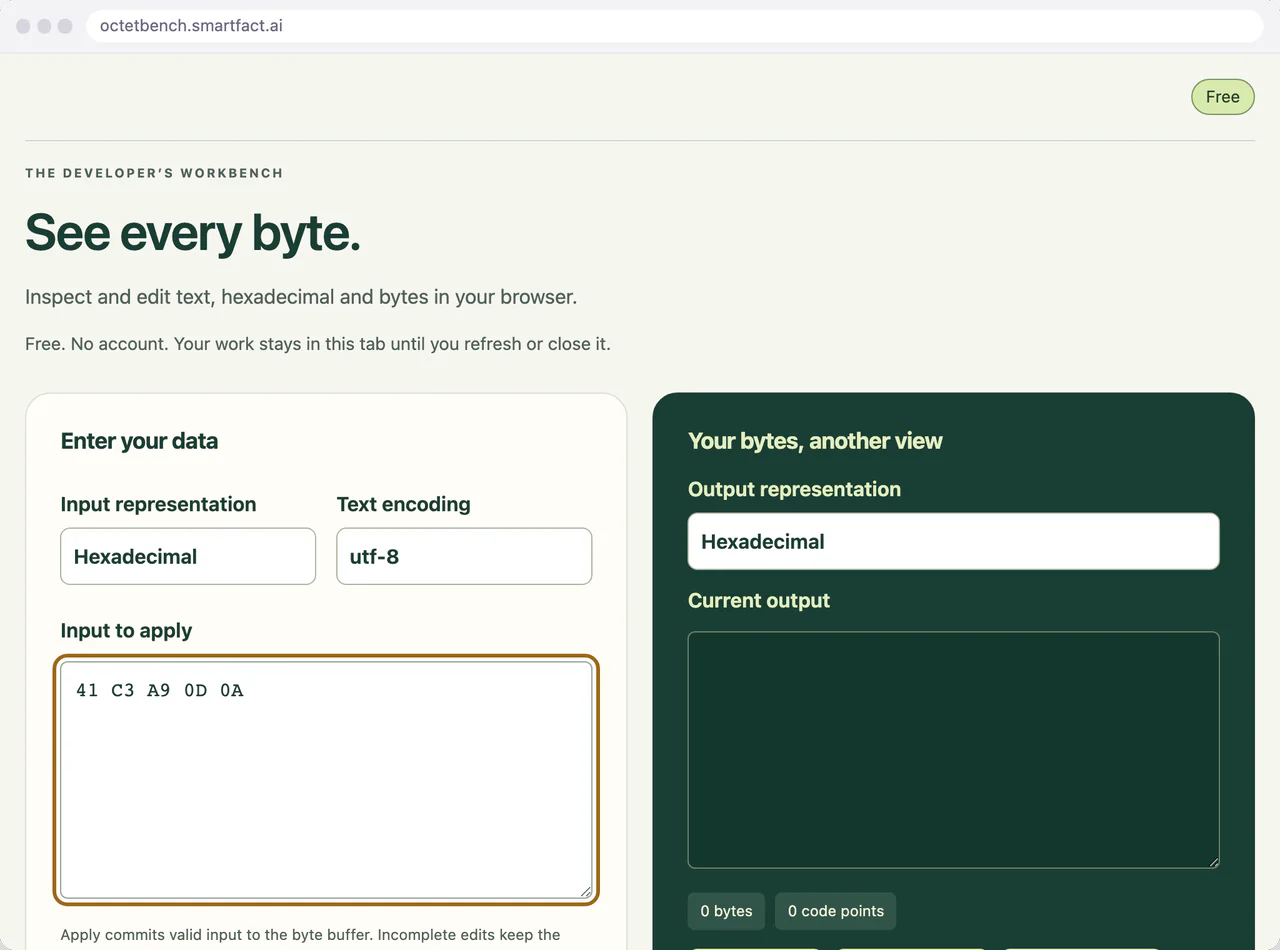Focus the Input to apply text area
Image resolution: width=1280 pixels, height=950 pixels.
point(326,780)
